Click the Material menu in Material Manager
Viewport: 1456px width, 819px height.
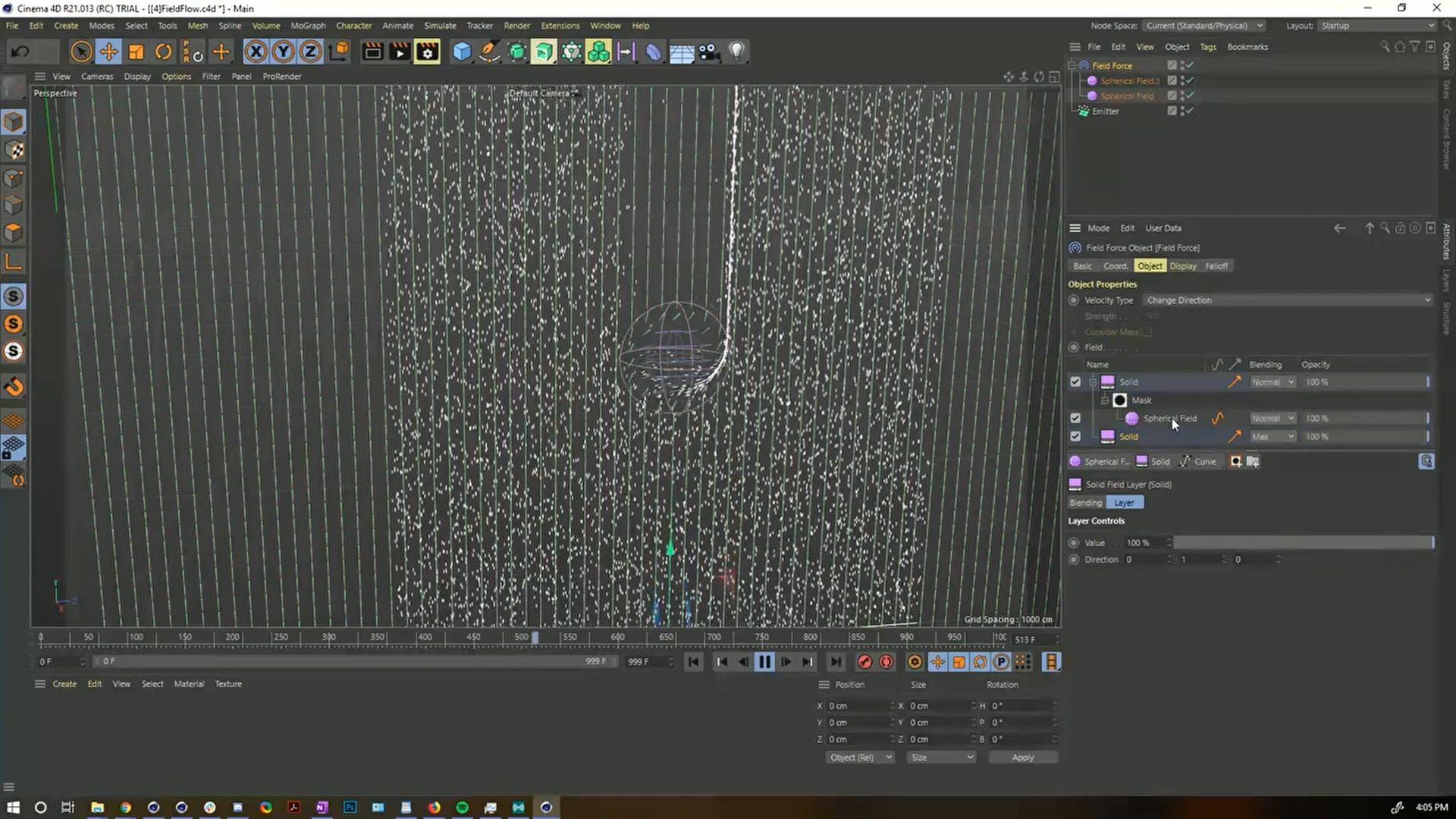189,684
